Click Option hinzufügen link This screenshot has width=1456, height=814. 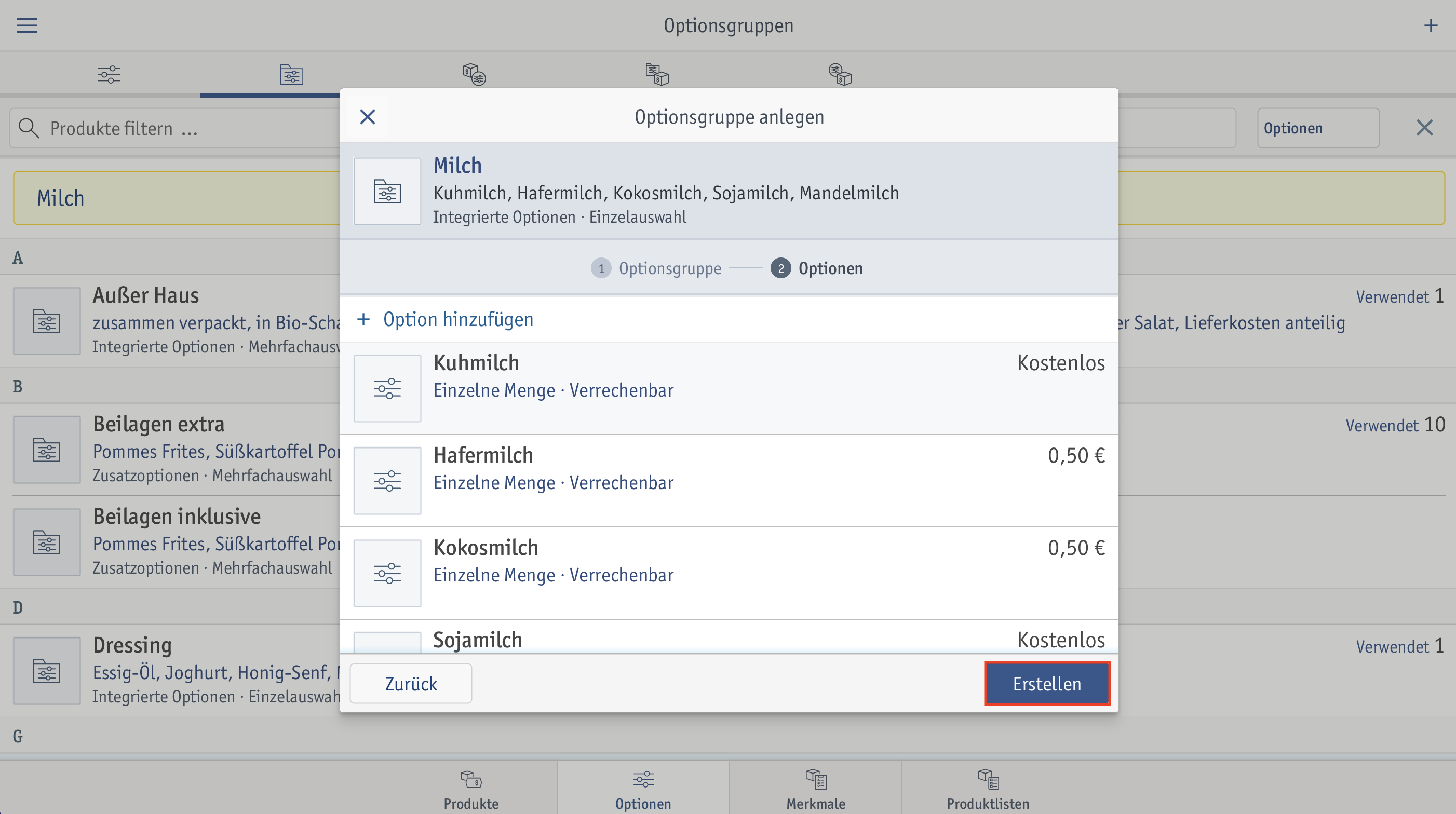(458, 319)
